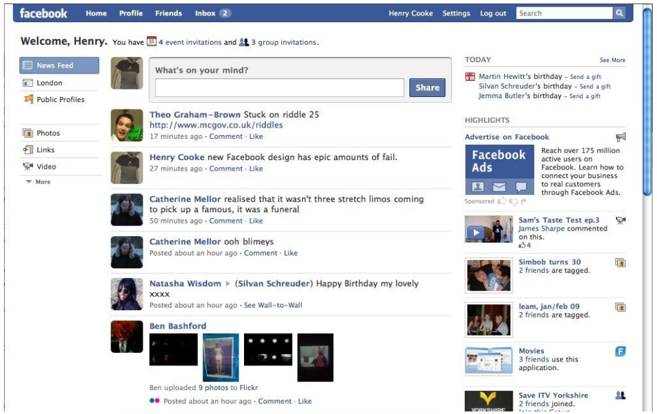657x414 pixels.
Task: Open the Friends menu item
Action: point(168,13)
